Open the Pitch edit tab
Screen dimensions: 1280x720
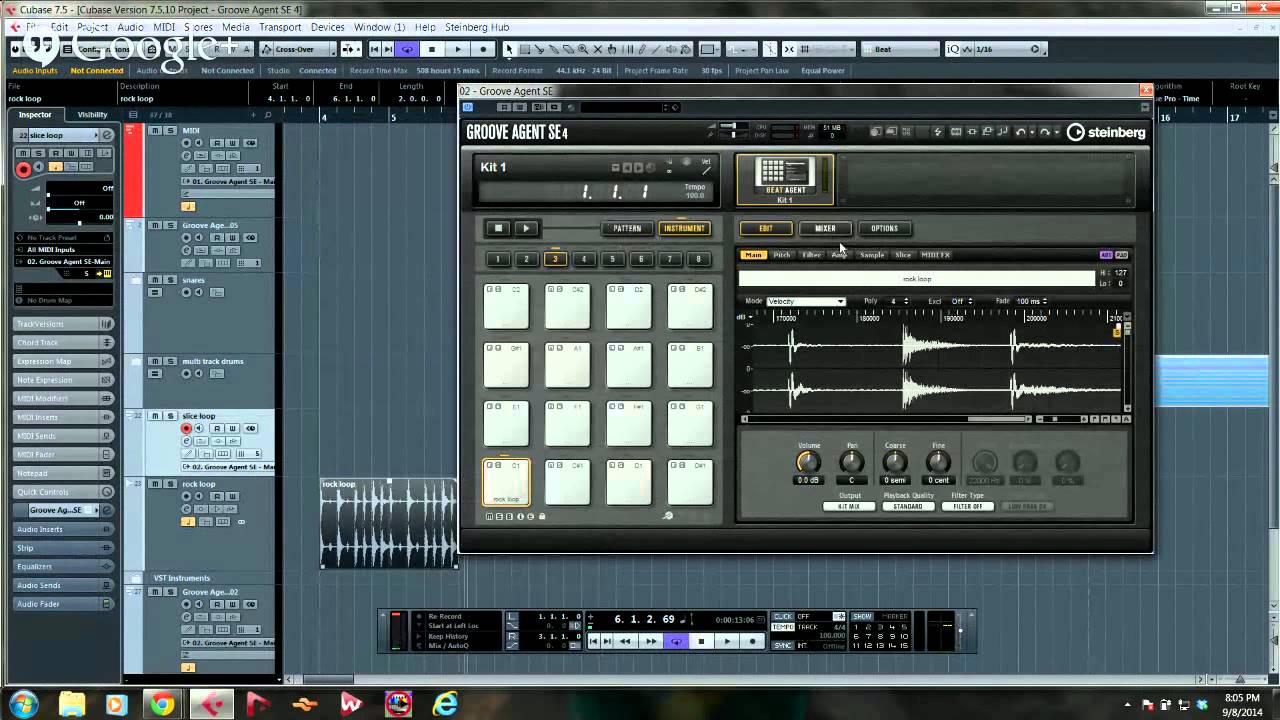pyautogui.click(x=782, y=255)
